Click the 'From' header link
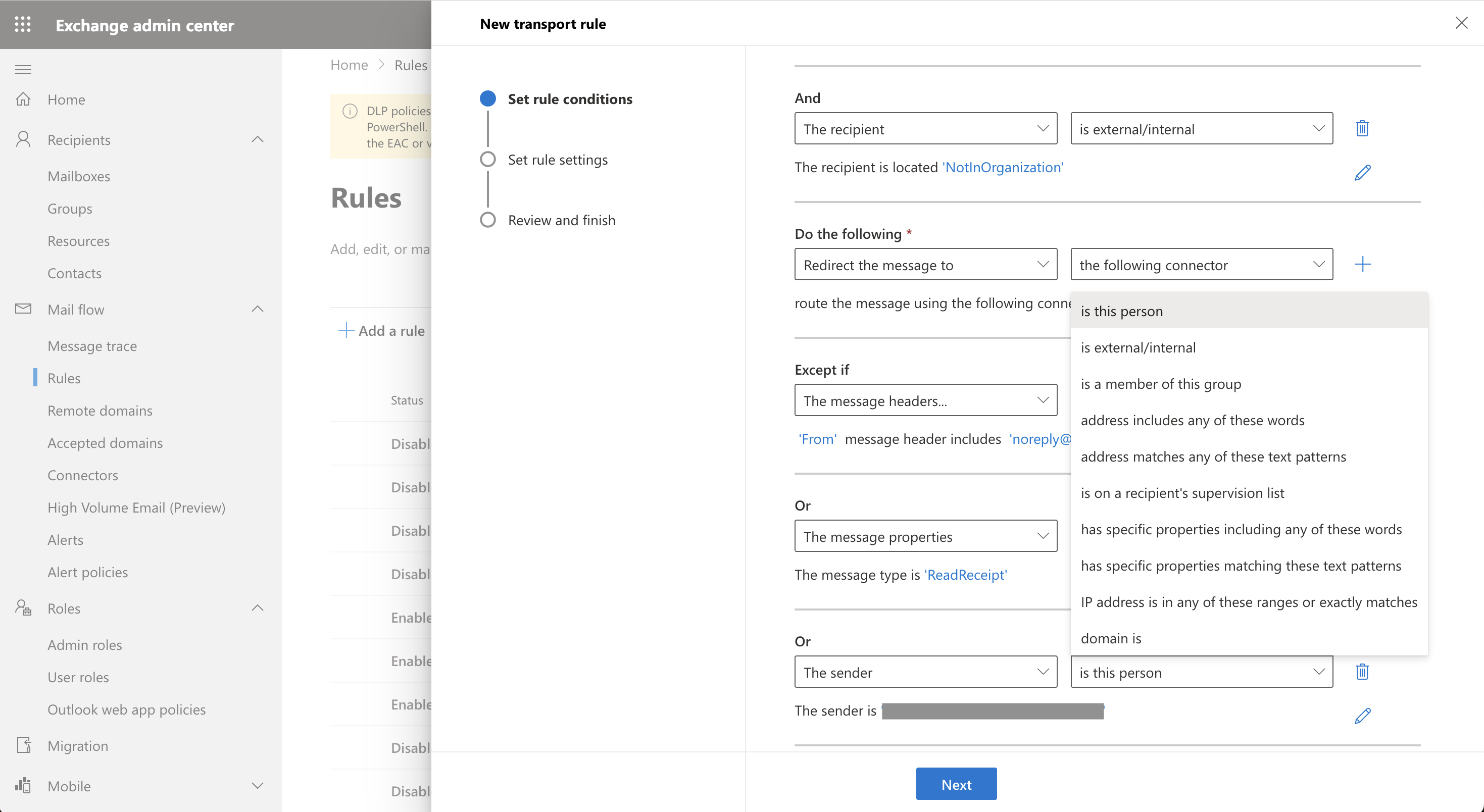1484x812 pixels. (x=817, y=439)
